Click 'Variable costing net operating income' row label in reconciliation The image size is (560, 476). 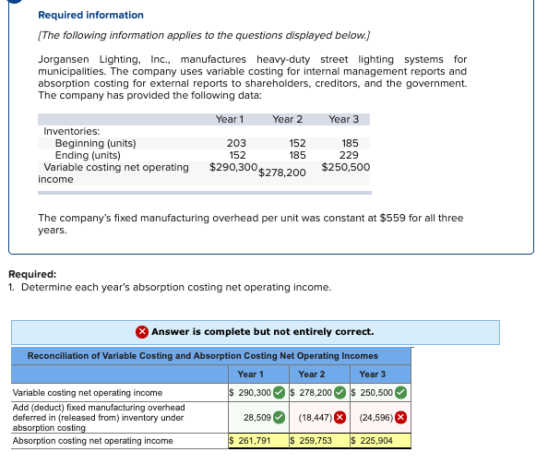[88, 393]
